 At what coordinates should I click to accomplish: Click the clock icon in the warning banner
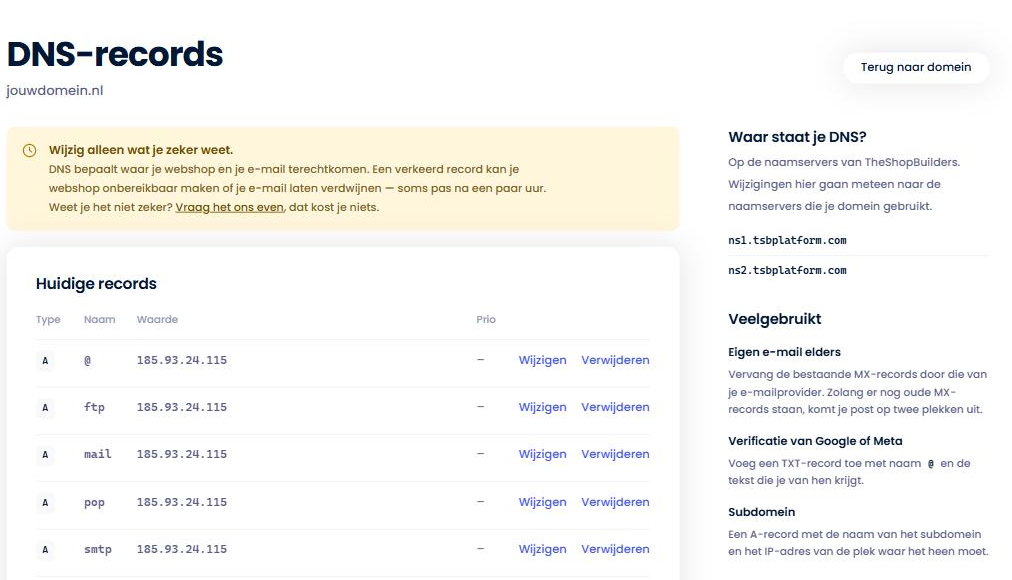[30, 150]
